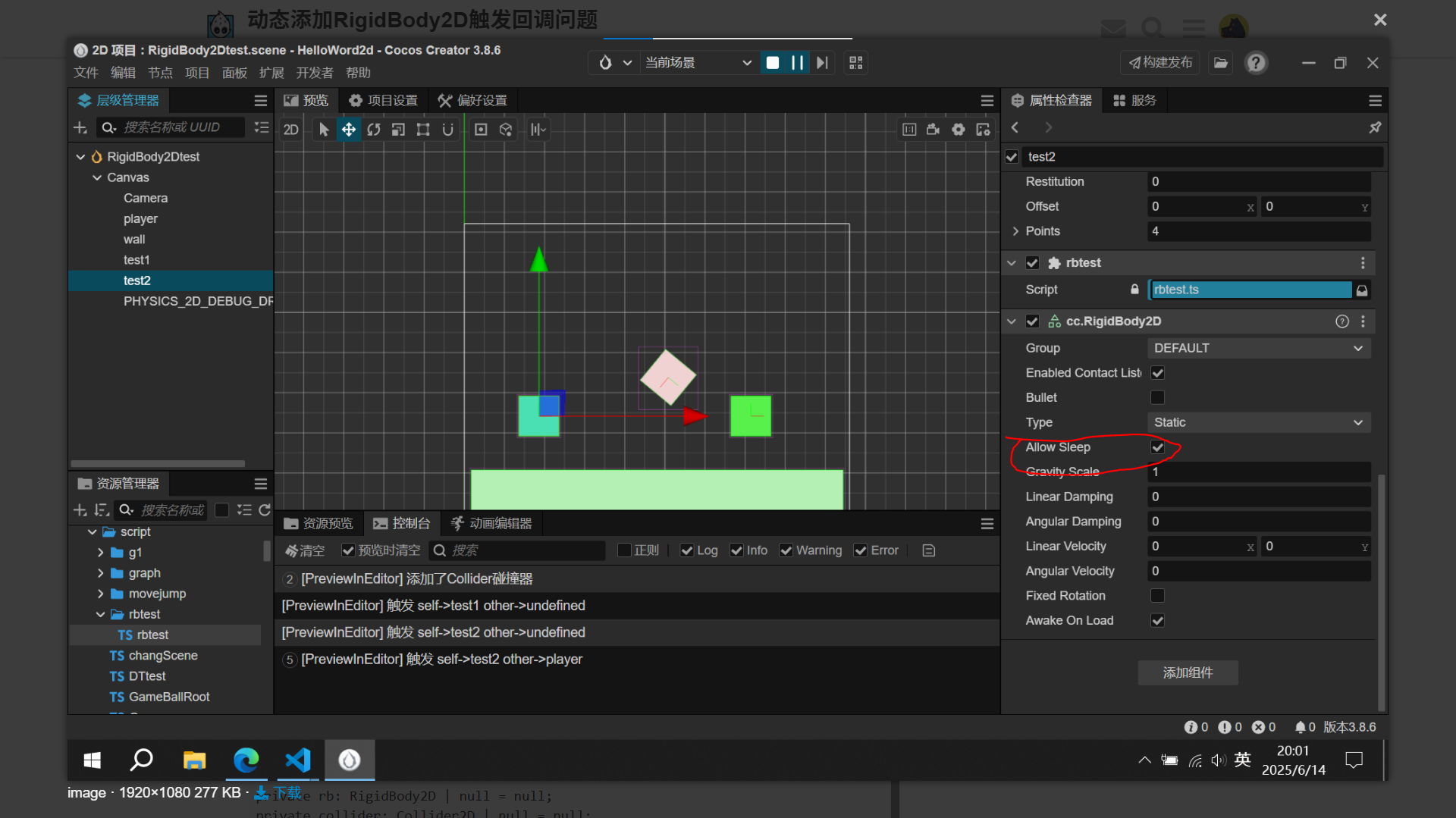Open the hierarchy panel menu
Image resolution: width=1456 pixels, height=818 pixels.
pyautogui.click(x=261, y=101)
